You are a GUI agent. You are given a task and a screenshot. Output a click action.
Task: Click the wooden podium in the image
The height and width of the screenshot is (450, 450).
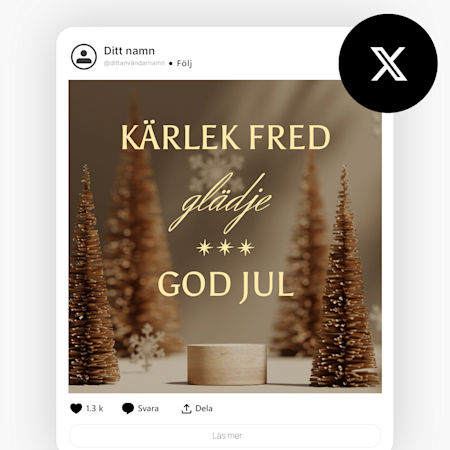click(227, 364)
